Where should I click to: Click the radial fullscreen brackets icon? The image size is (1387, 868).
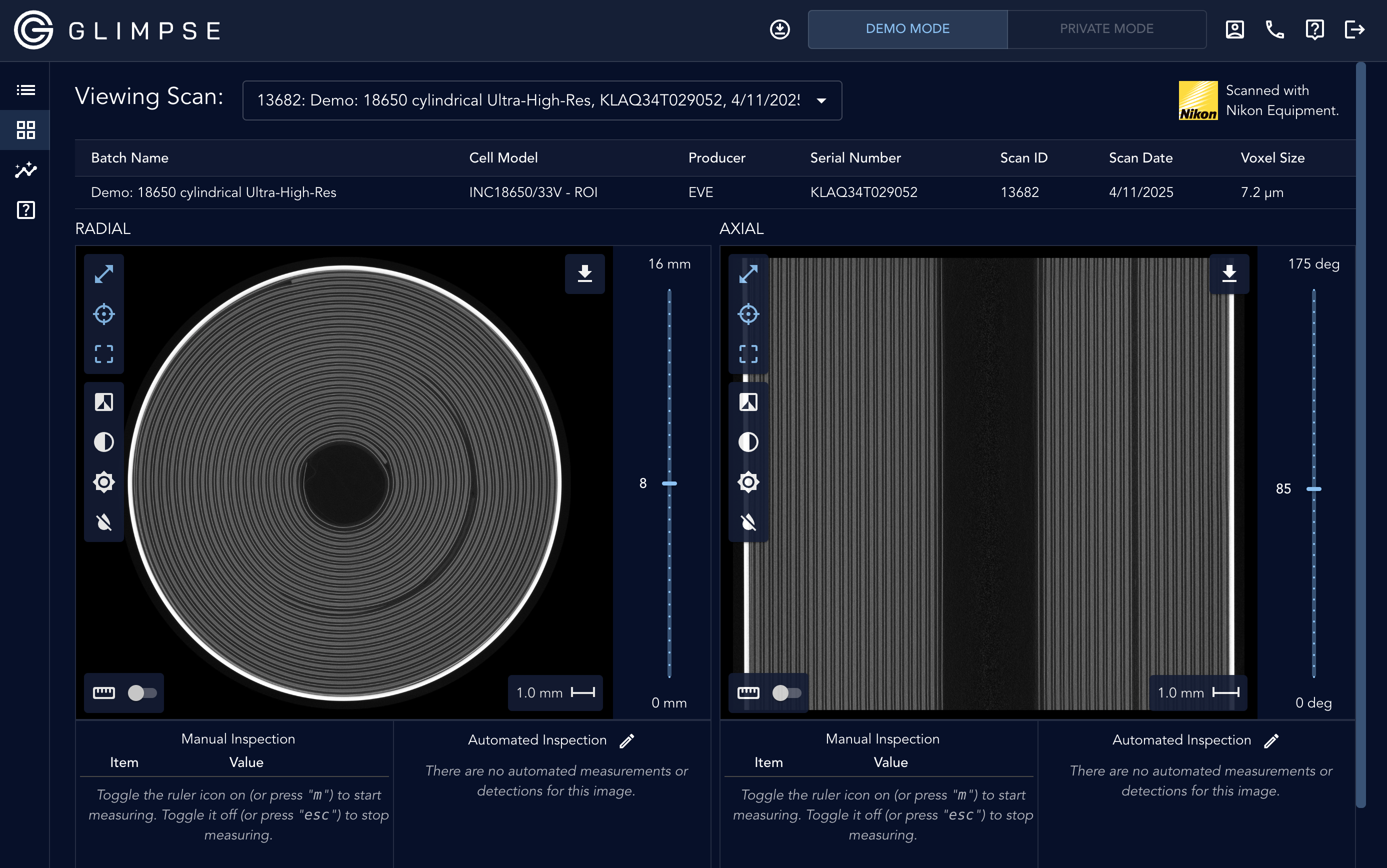tap(104, 353)
